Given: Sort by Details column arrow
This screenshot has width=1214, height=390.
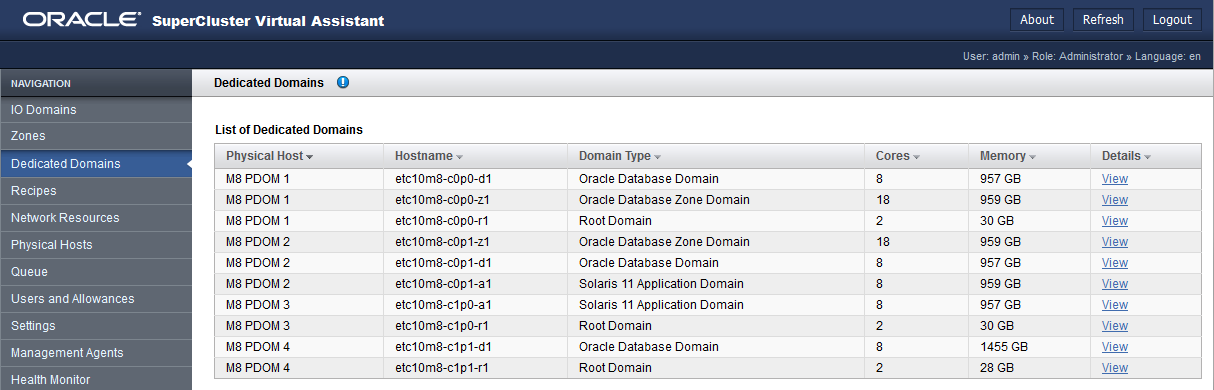Looking at the screenshot, I should [x=1148, y=157].
